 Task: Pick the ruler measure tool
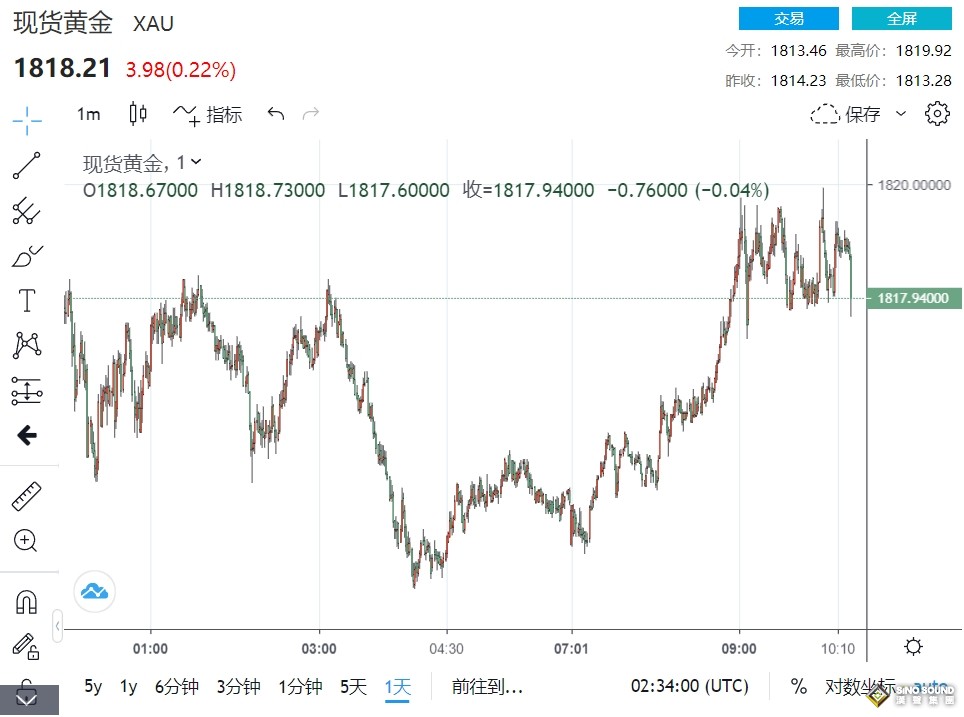pyautogui.click(x=27, y=497)
